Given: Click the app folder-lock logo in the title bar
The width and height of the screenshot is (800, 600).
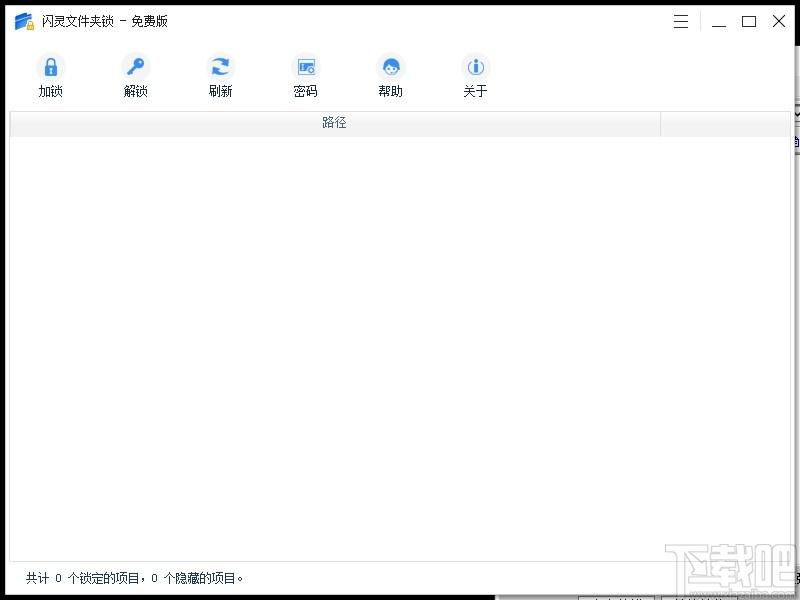Looking at the screenshot, I should pos(24,21).
